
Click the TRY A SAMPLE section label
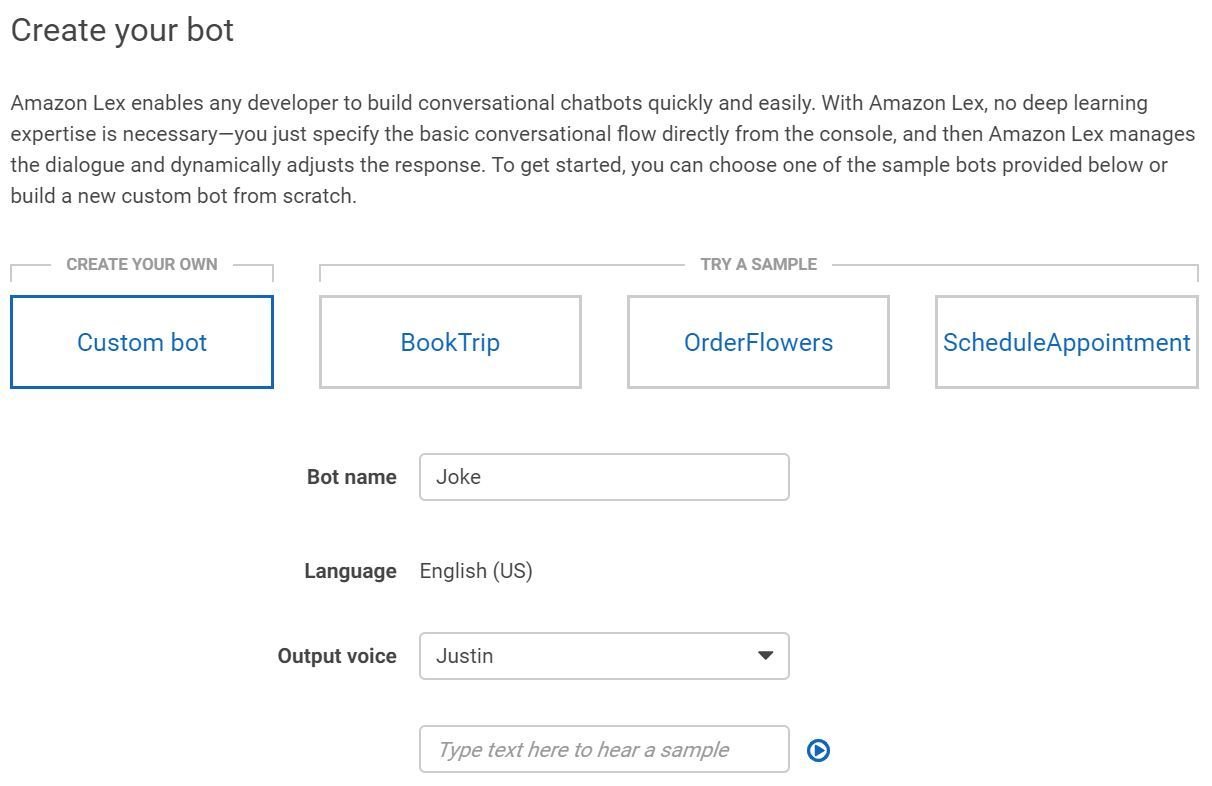(758, 264)
